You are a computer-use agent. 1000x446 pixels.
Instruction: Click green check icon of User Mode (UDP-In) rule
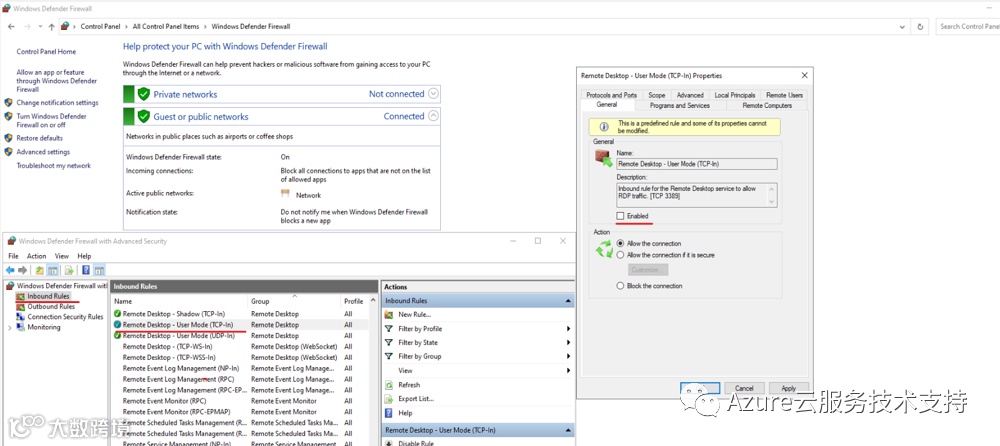pyautogui.click(x=117, y=336)
